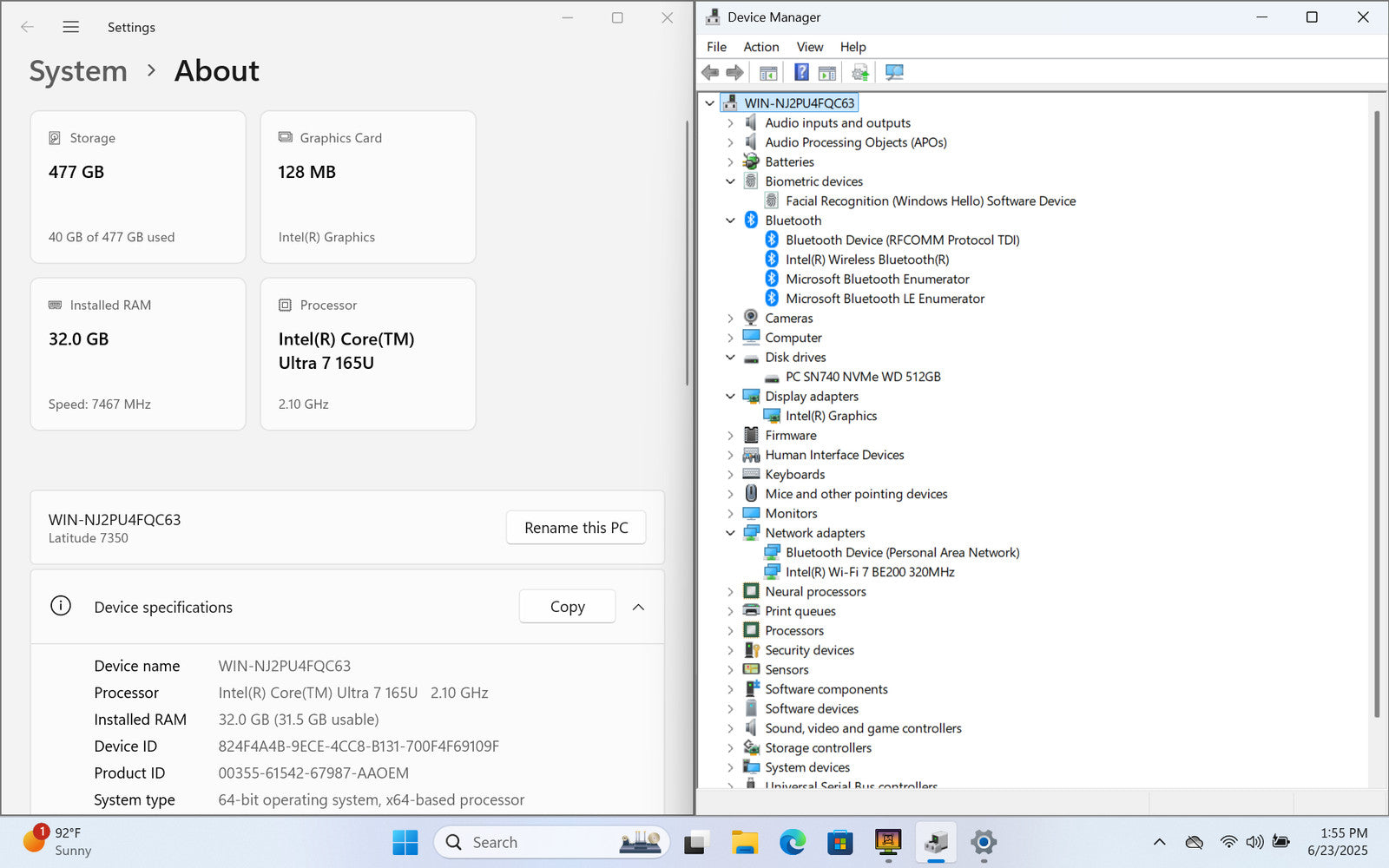This screenshot has width=1389, height=868.
Task: Click Show/Hide Action Pane toolbar icon
Action: tap(827, 73)
